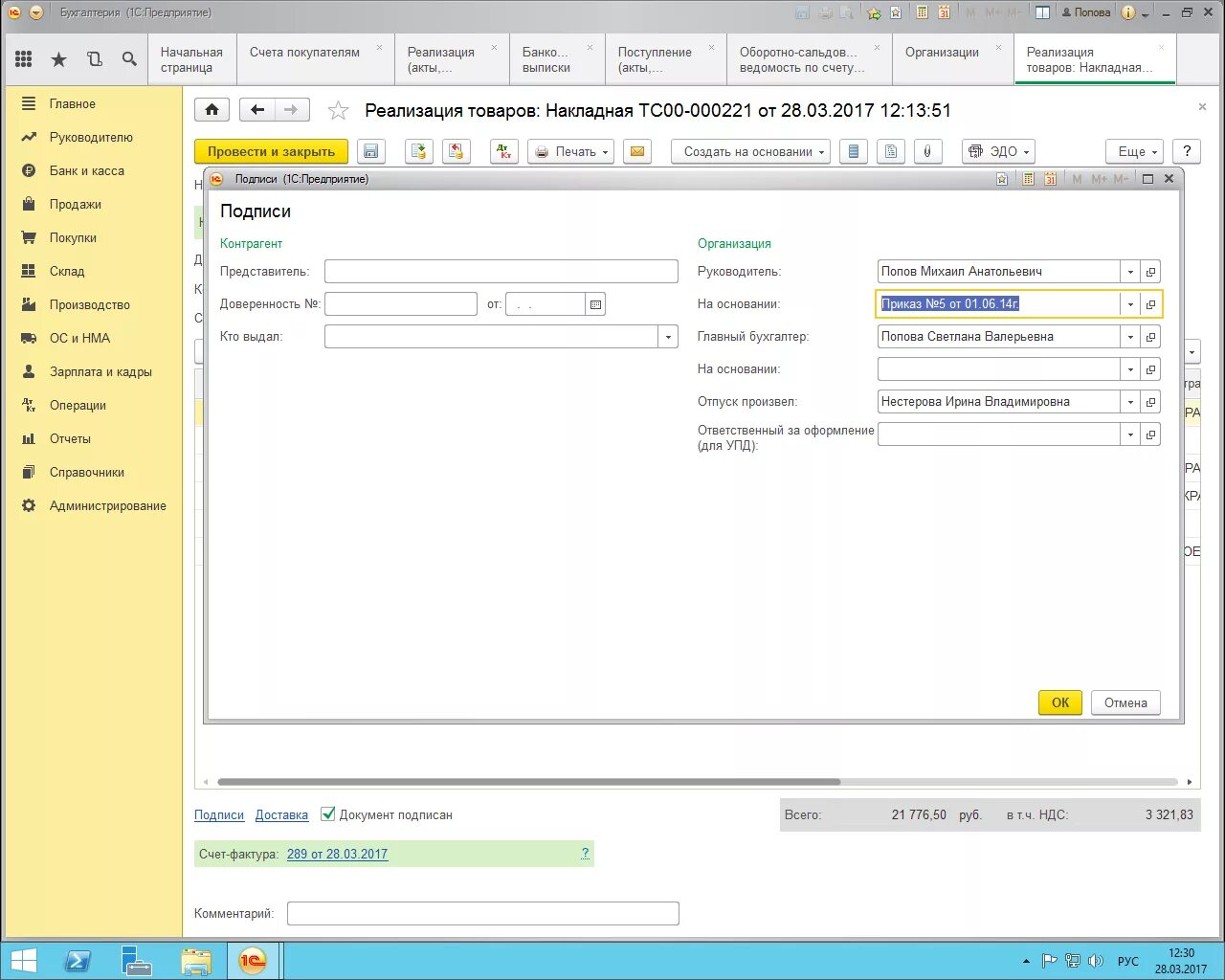Image resolution: width=1225 pixels, height=980 pixels.
Task: Open calendar in Подписи dialog title
Action: 1050,179
